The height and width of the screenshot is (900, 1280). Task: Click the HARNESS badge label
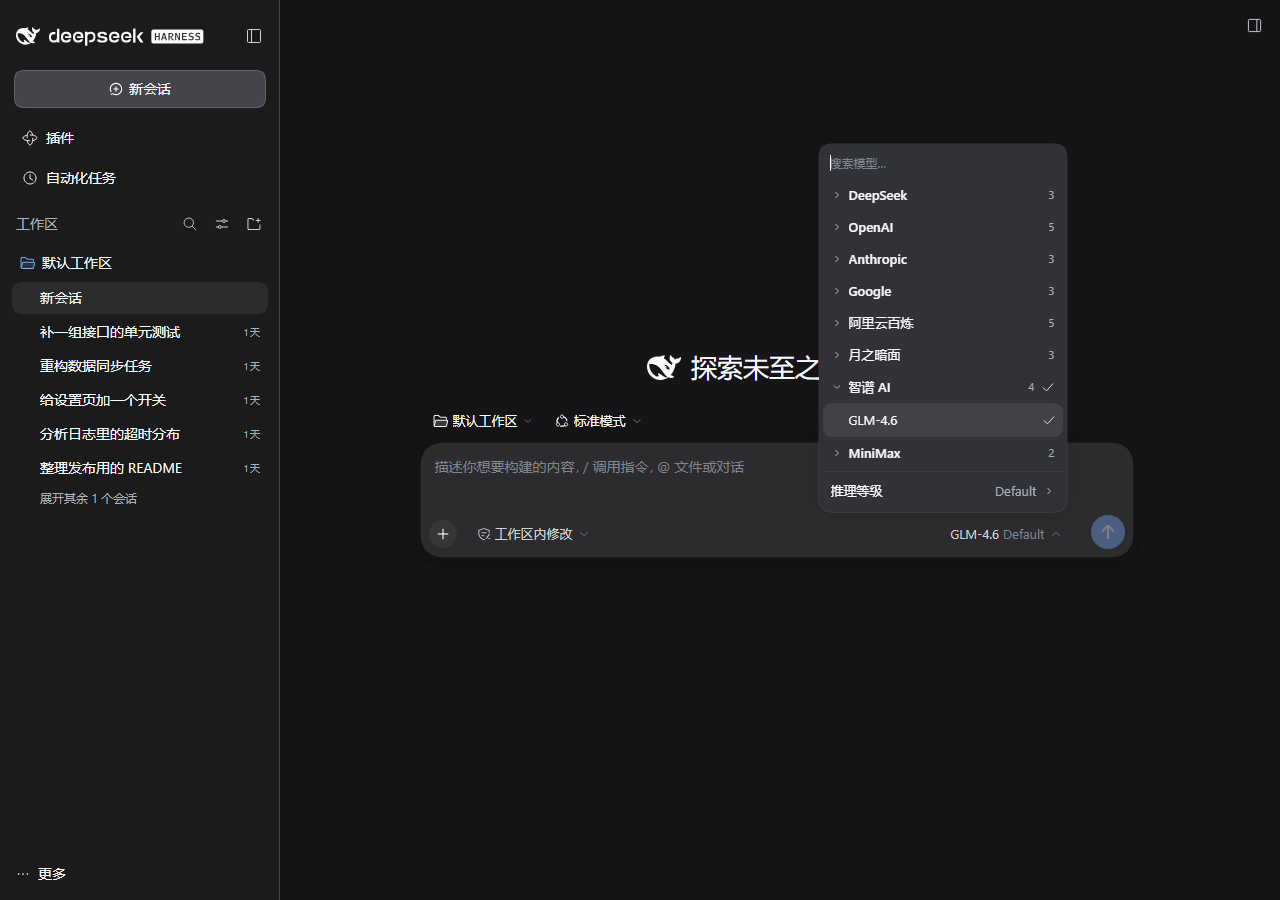point(177,37)
